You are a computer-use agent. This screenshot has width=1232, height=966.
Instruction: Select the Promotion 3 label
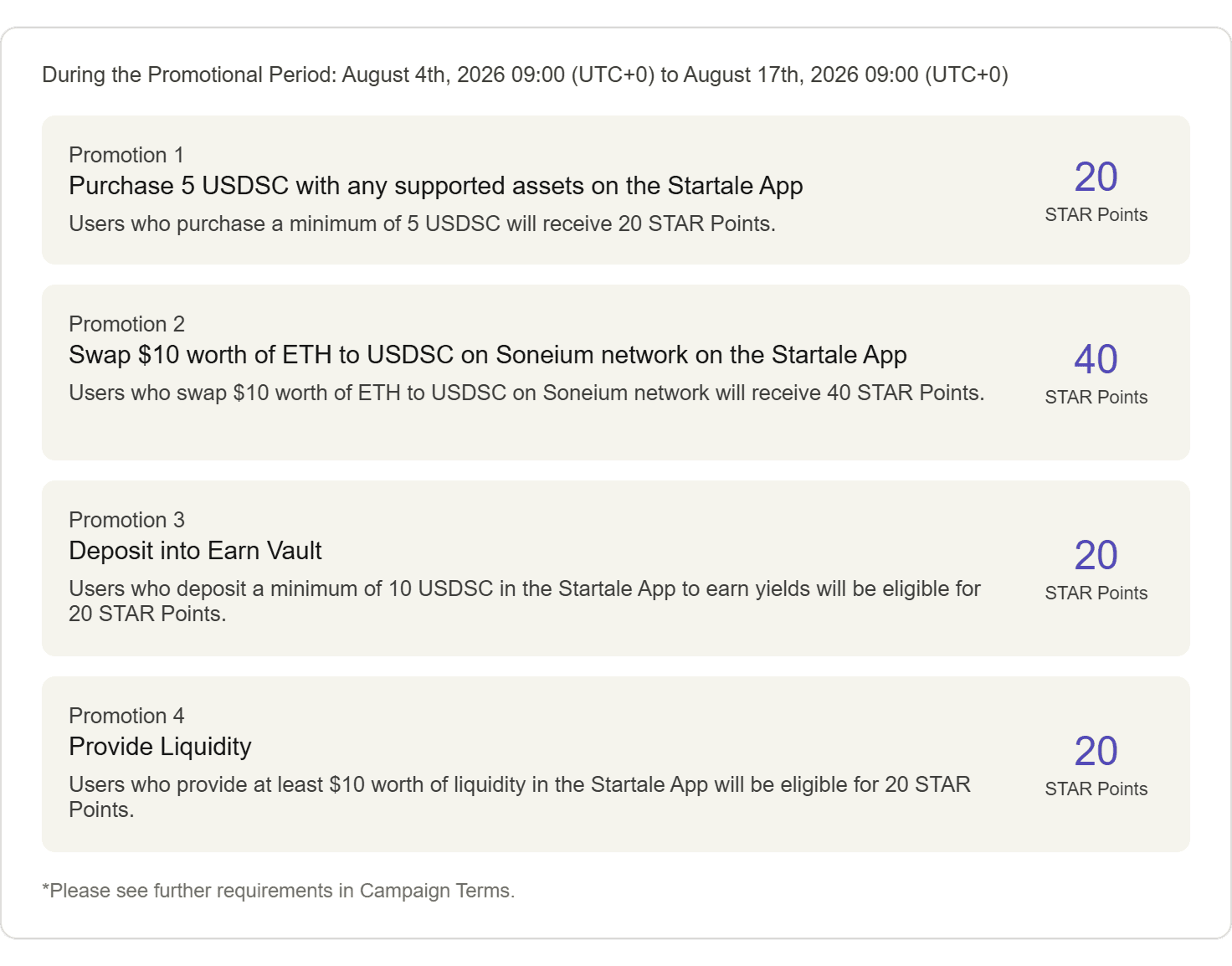(x=126, y=520)
